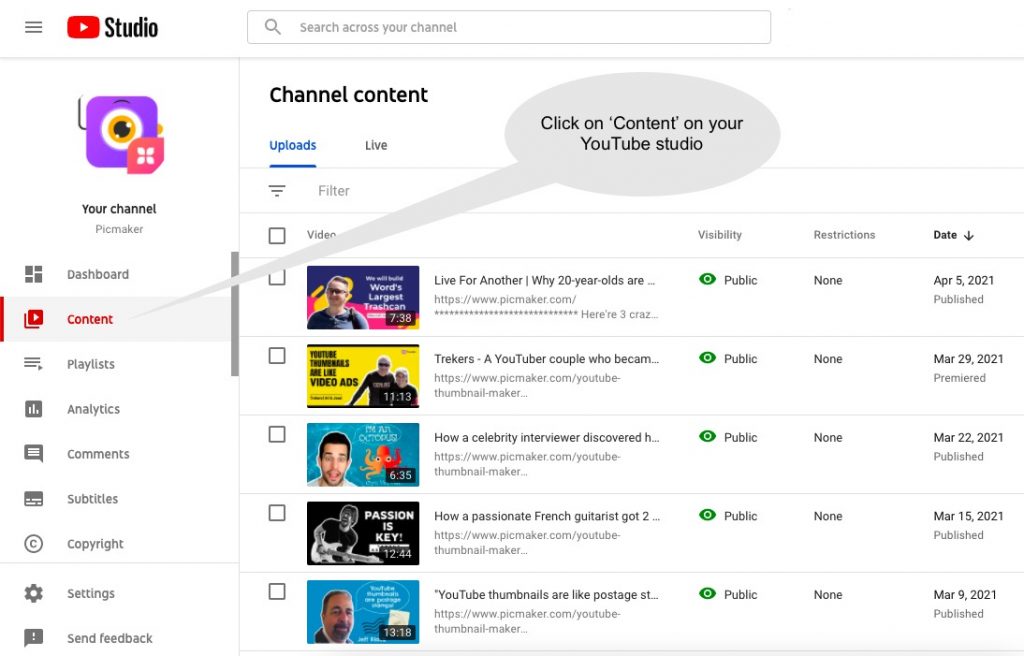The width and height of the screenshot is (1024, 656).
Task: Click the Playlists list icon
Action: click(33, 364)
